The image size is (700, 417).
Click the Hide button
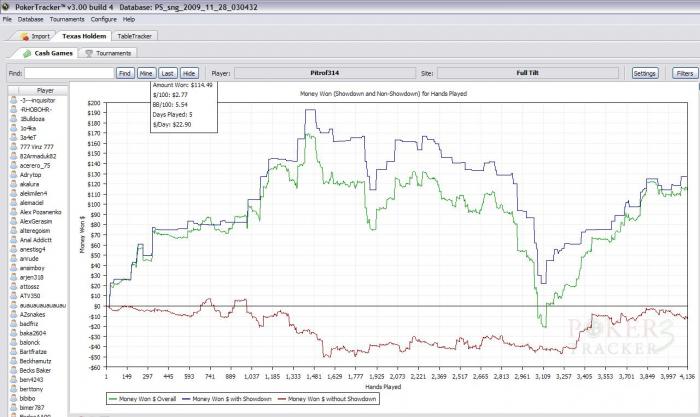(189, 73)
